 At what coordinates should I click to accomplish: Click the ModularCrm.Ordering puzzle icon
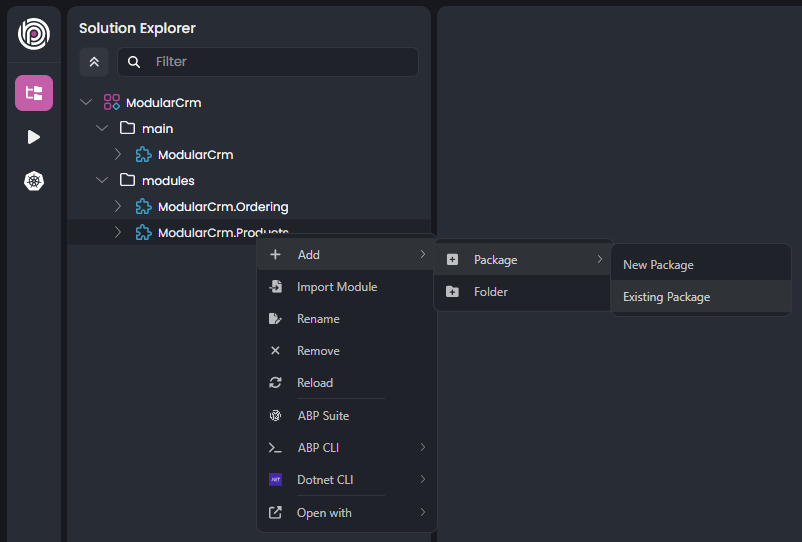pos(143,207)
